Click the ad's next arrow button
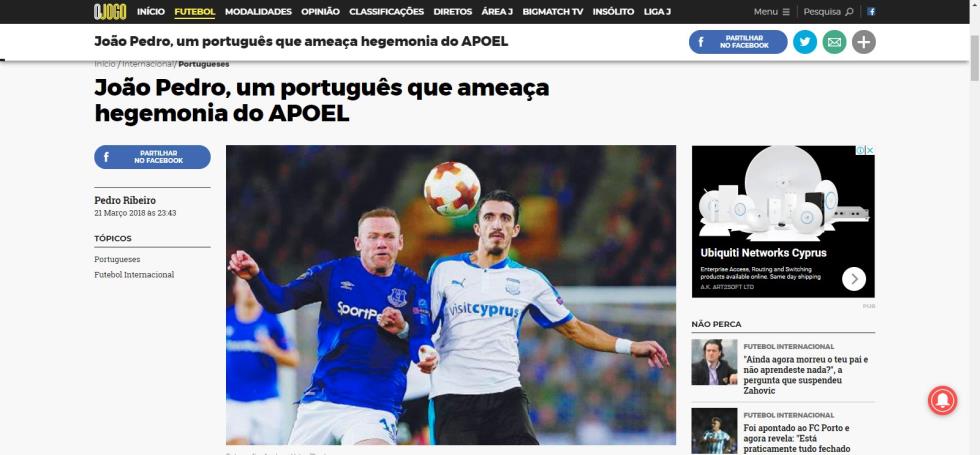 (x=854, y=279)
